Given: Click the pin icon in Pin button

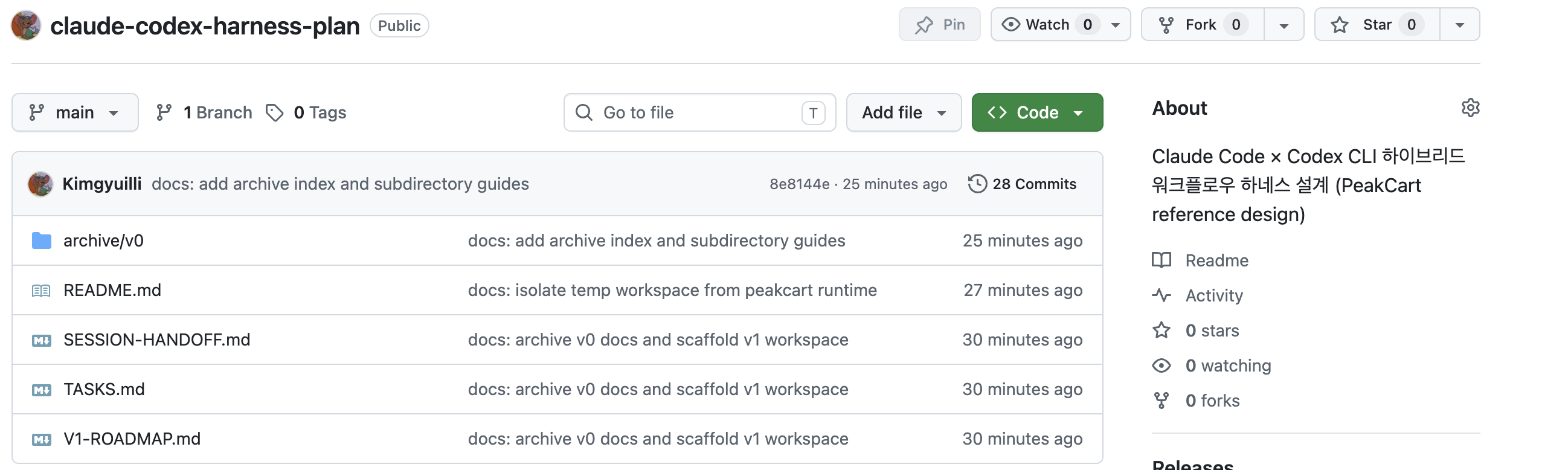Looking at the screenshot, I should pyautogui.click(x=924, y=25).
